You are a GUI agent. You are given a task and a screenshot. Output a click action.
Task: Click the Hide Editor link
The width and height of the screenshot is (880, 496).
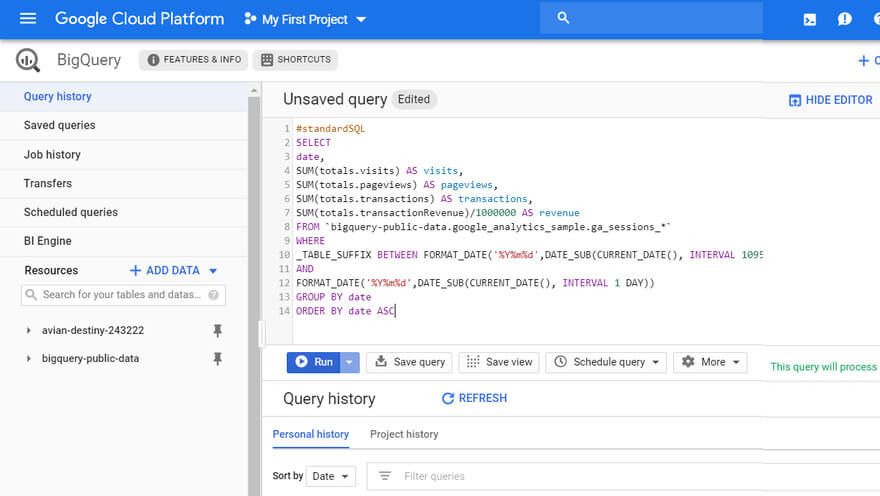pyautogui.click(x=830, y=100)
